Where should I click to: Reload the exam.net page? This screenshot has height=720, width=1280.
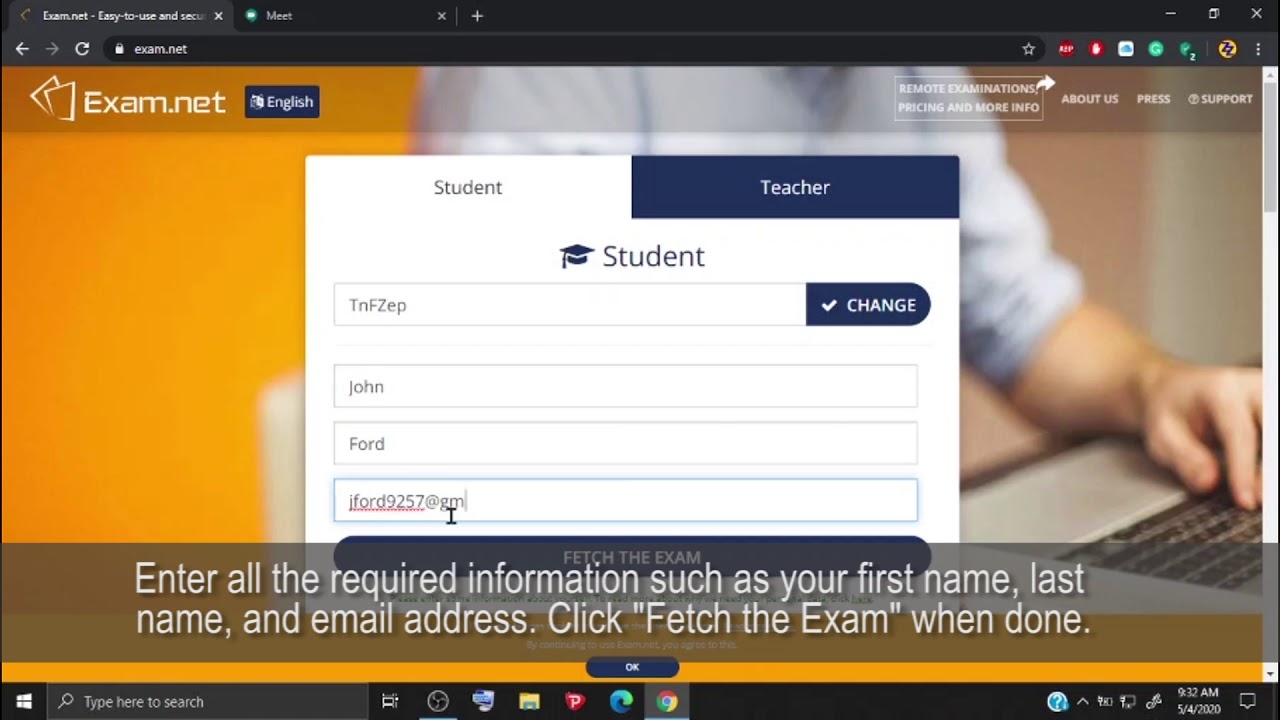[x=82, y=48]
